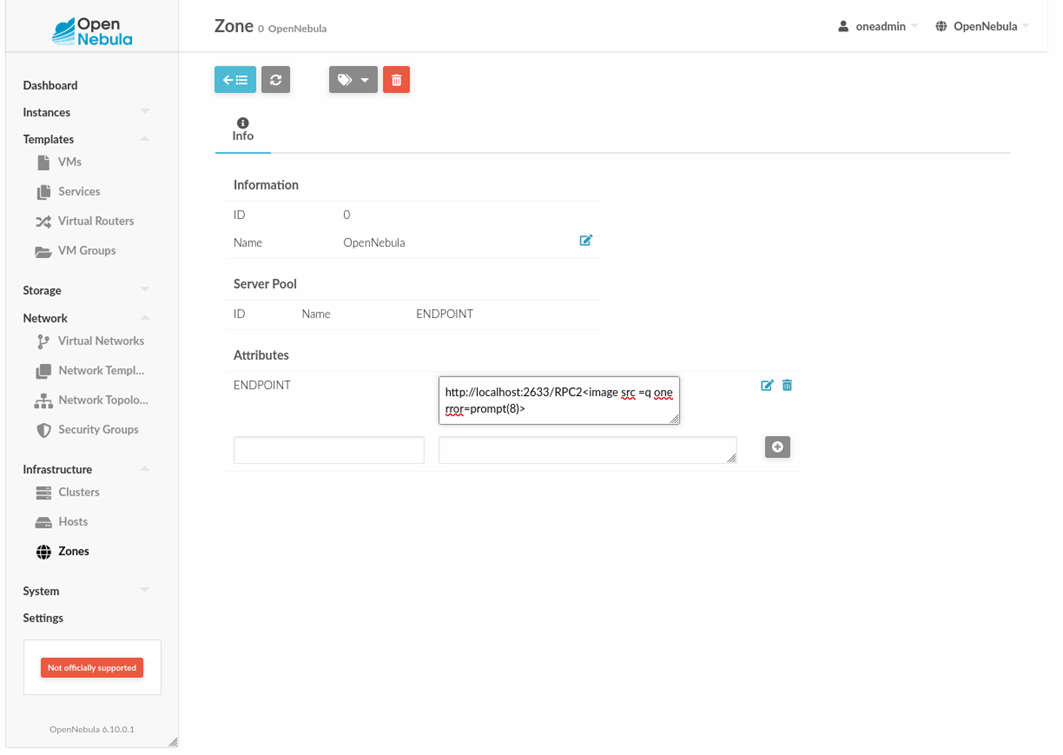Refresh the zone information

tap(276, 79)
